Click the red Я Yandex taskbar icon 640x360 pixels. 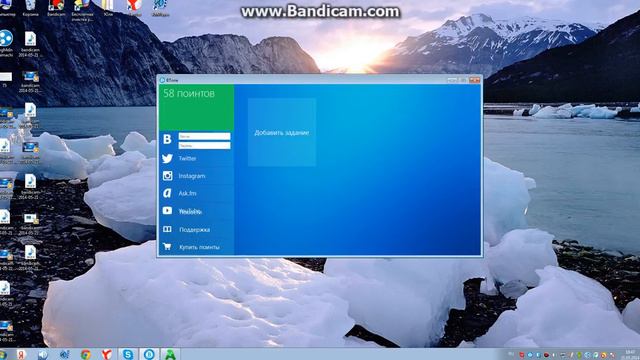point(21,354)
